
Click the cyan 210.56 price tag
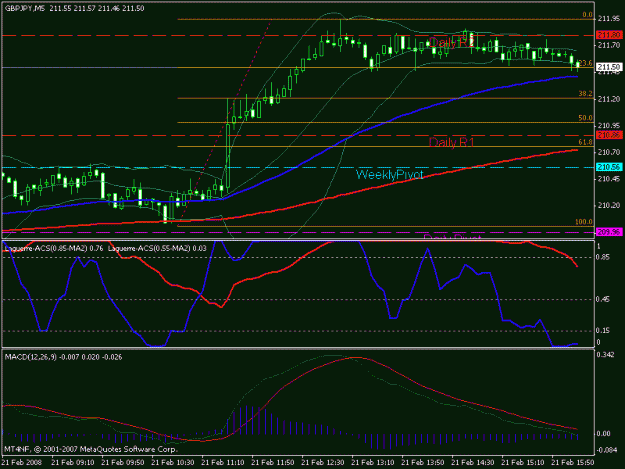coord(609,167)
